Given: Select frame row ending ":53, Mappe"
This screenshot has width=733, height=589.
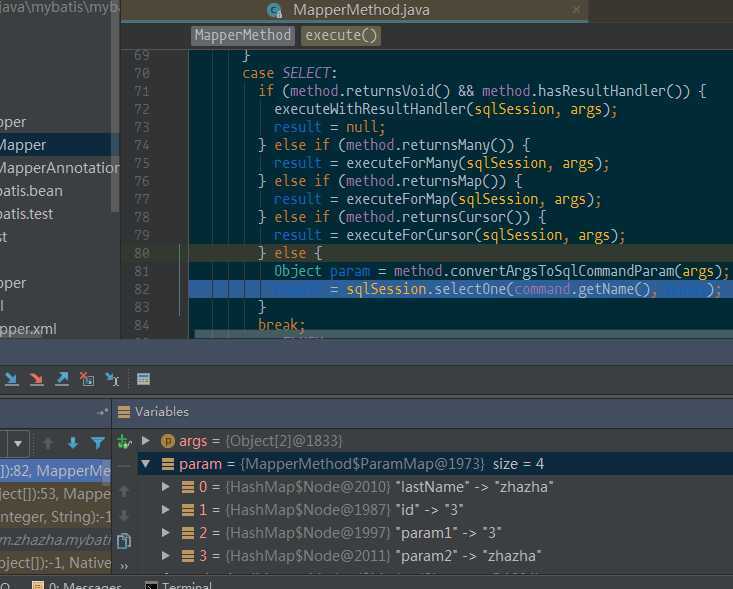Looking at the screenshot, I should [56, 494].
